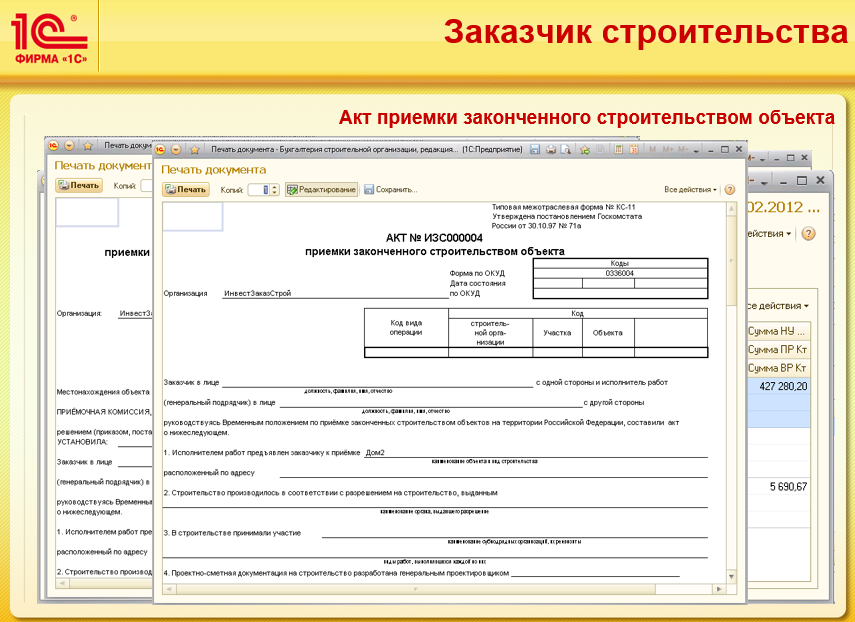Open the title bar dropdown arrow next to M-
This screenshot has width=855, height=622.
pyautogui.click(x=696, y=150)
